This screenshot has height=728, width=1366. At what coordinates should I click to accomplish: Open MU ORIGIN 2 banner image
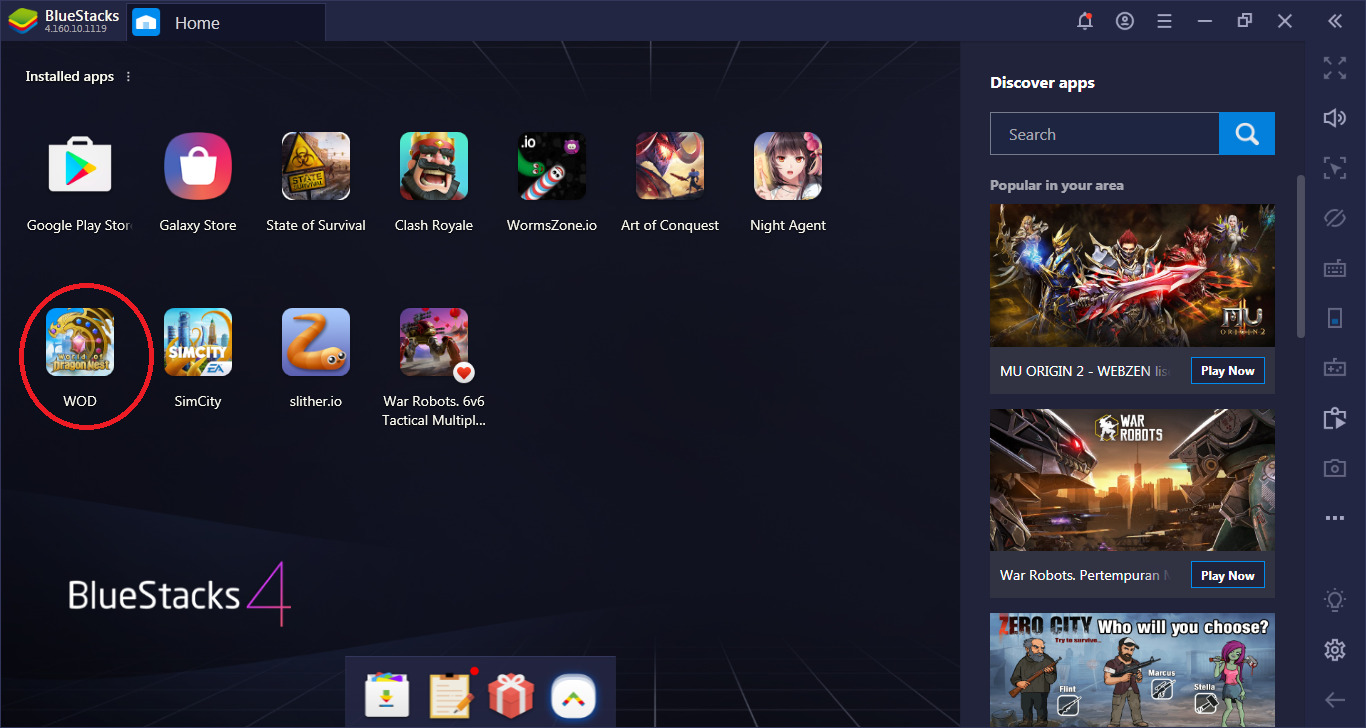coord(1132,276)
